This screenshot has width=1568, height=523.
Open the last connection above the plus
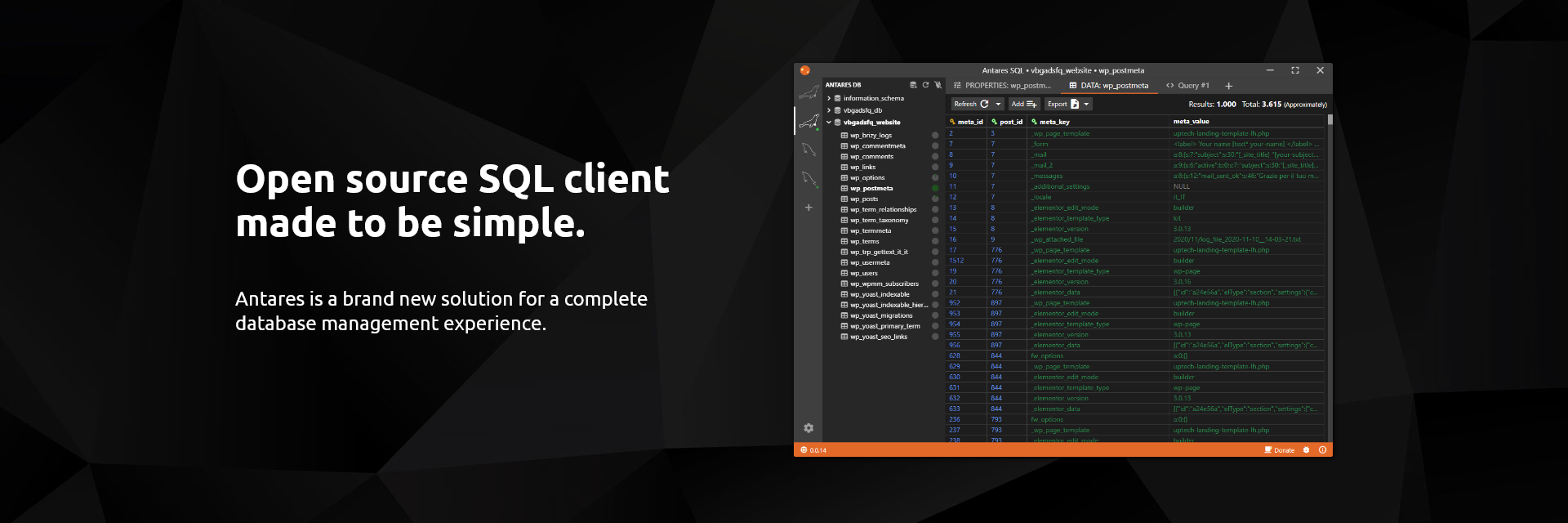[808, 178]
